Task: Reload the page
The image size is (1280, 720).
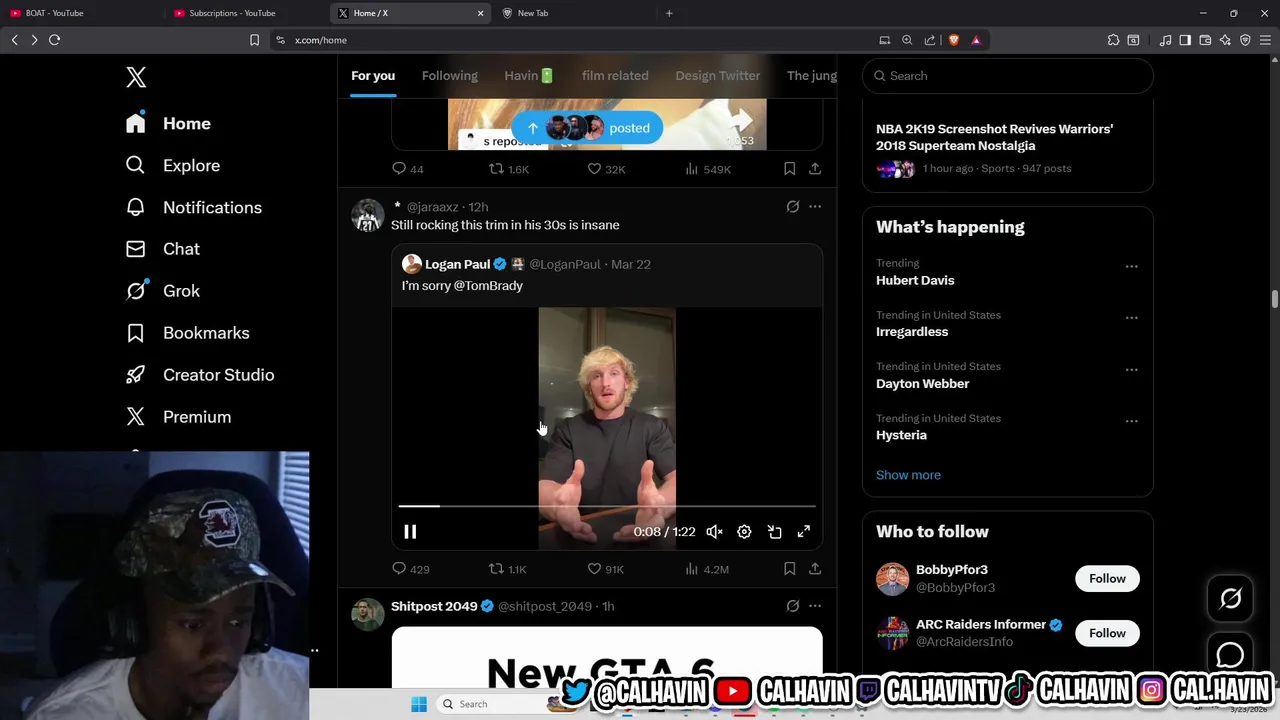Action: point(54,40)
